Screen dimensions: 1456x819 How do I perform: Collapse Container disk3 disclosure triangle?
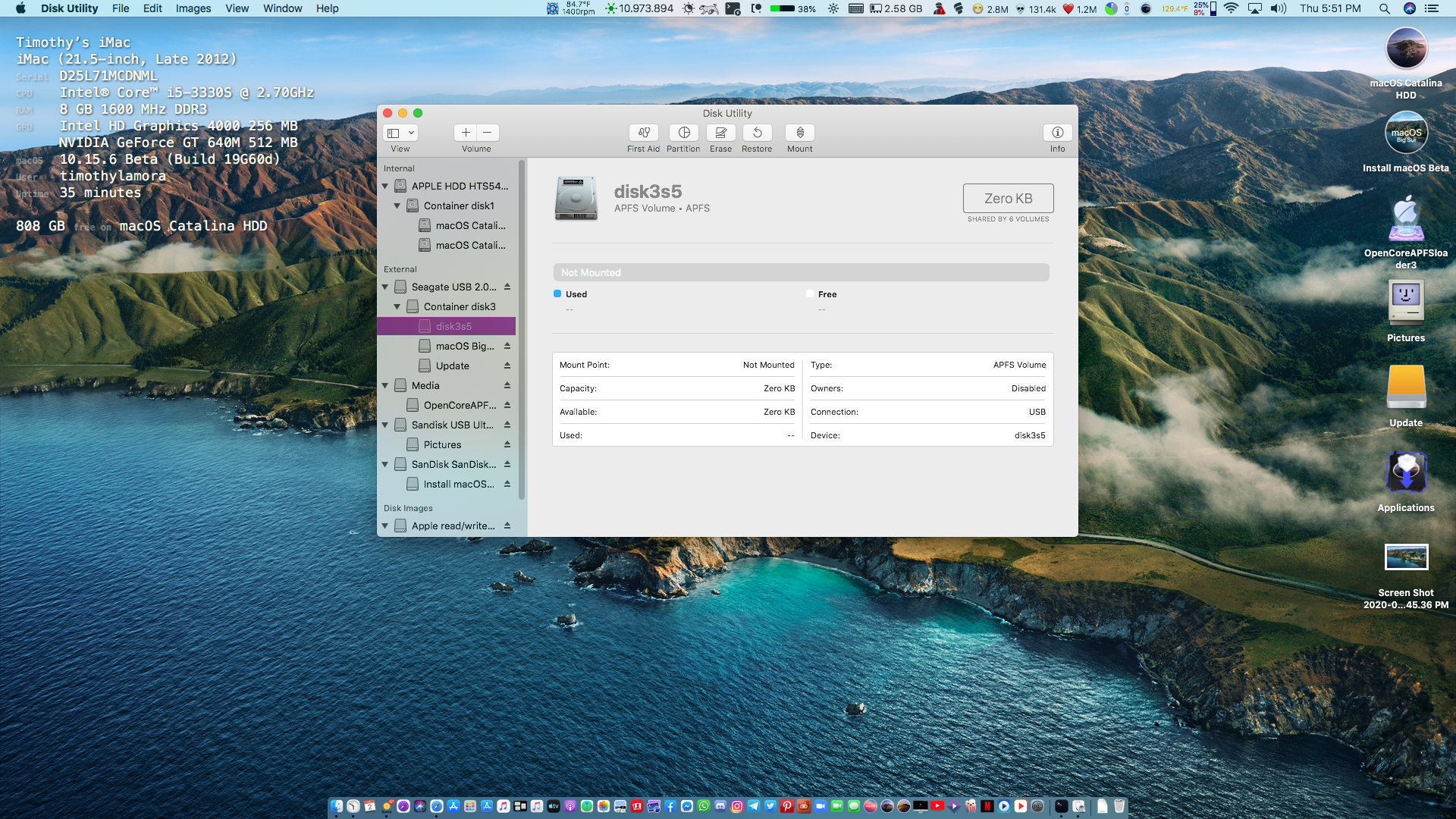[397, 306]
